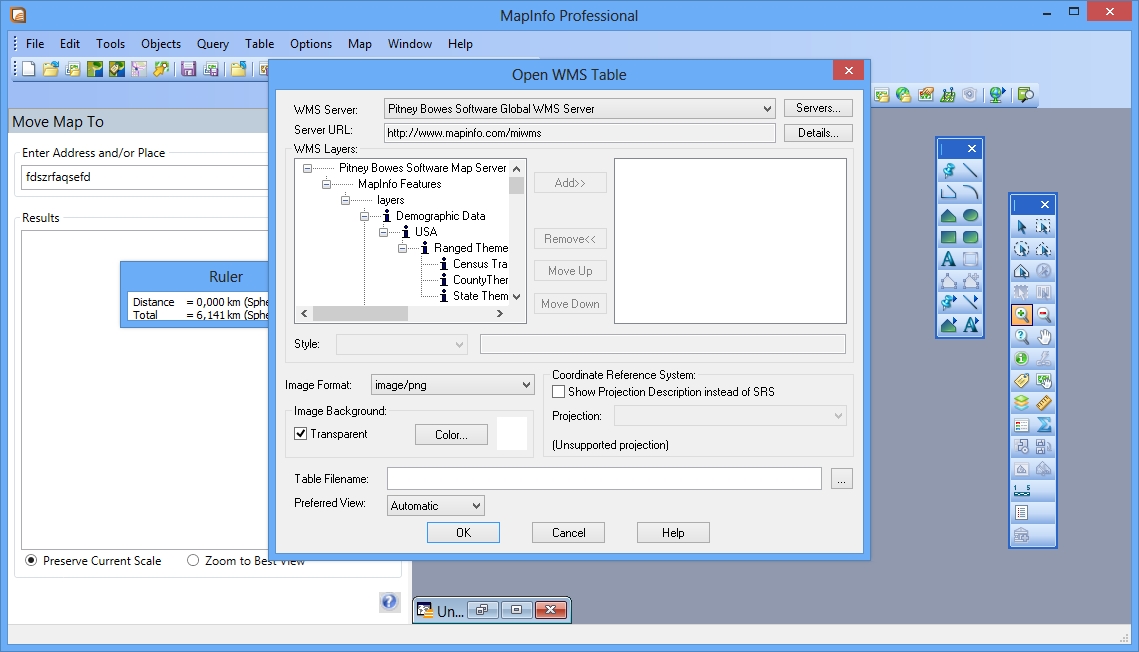Select the Rounded Rectangle drawing tool
Viewport: 1139px width, 652px height.
(970, 237)
